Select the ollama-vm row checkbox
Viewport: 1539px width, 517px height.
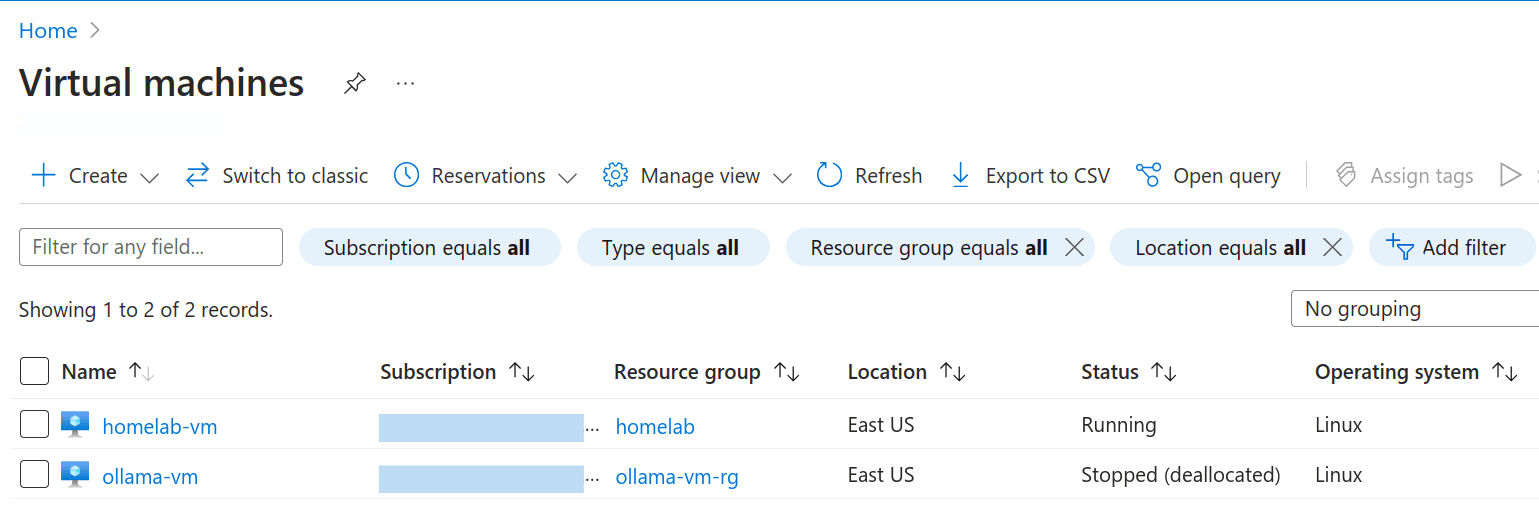[34, 474]
